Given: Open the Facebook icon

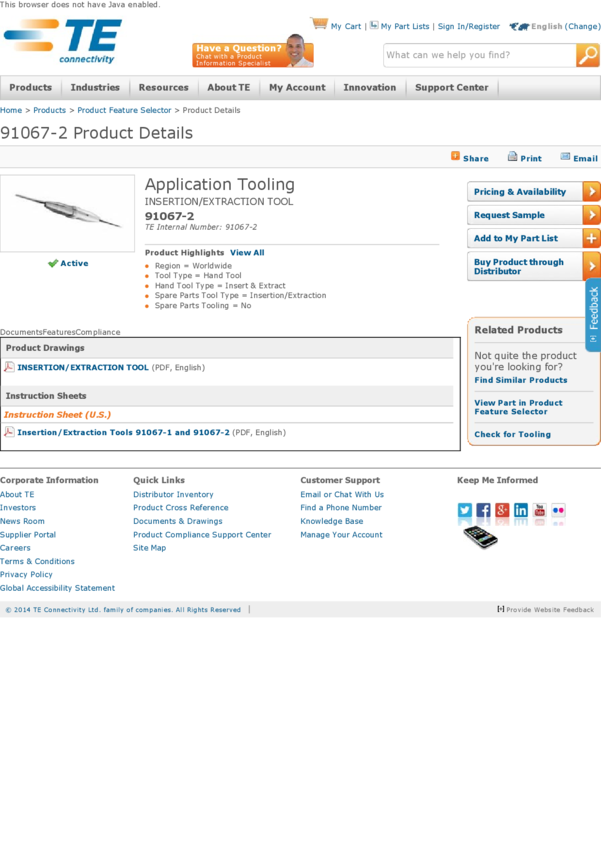Looking at the screenshot, I should [483, 510].
